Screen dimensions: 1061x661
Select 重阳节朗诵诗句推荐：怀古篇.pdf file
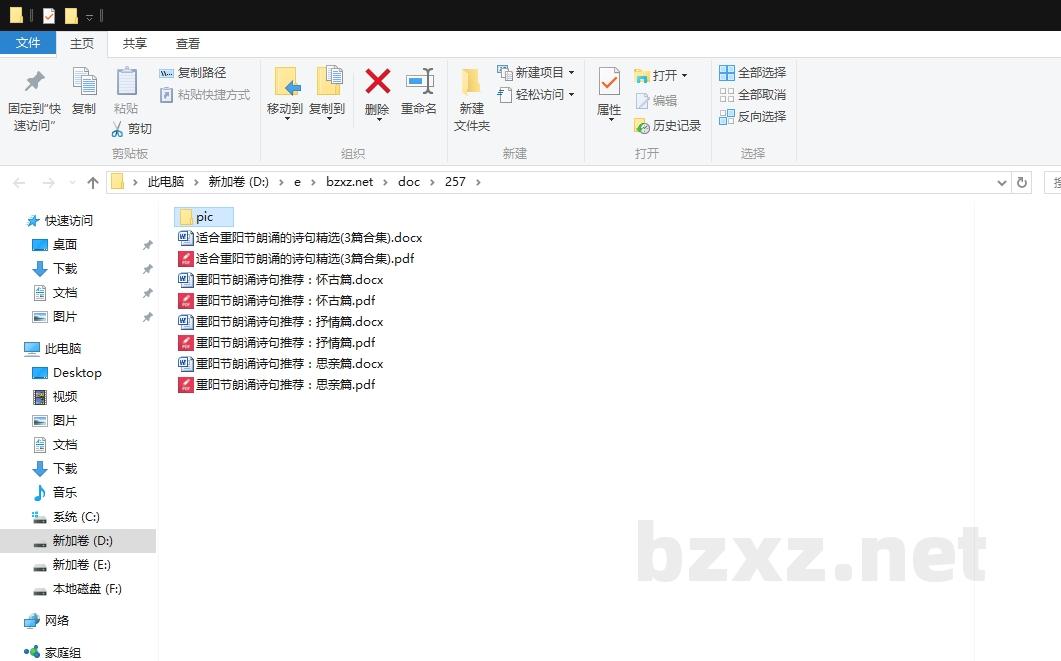pos(285,301)
